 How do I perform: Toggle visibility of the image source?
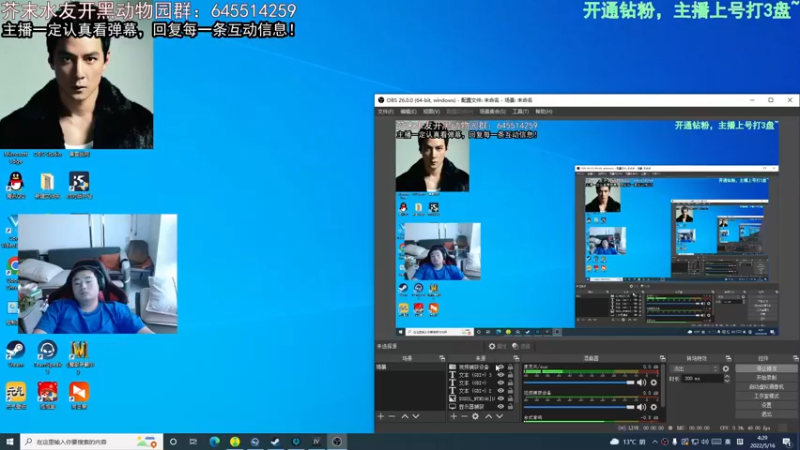click(501, 398)
